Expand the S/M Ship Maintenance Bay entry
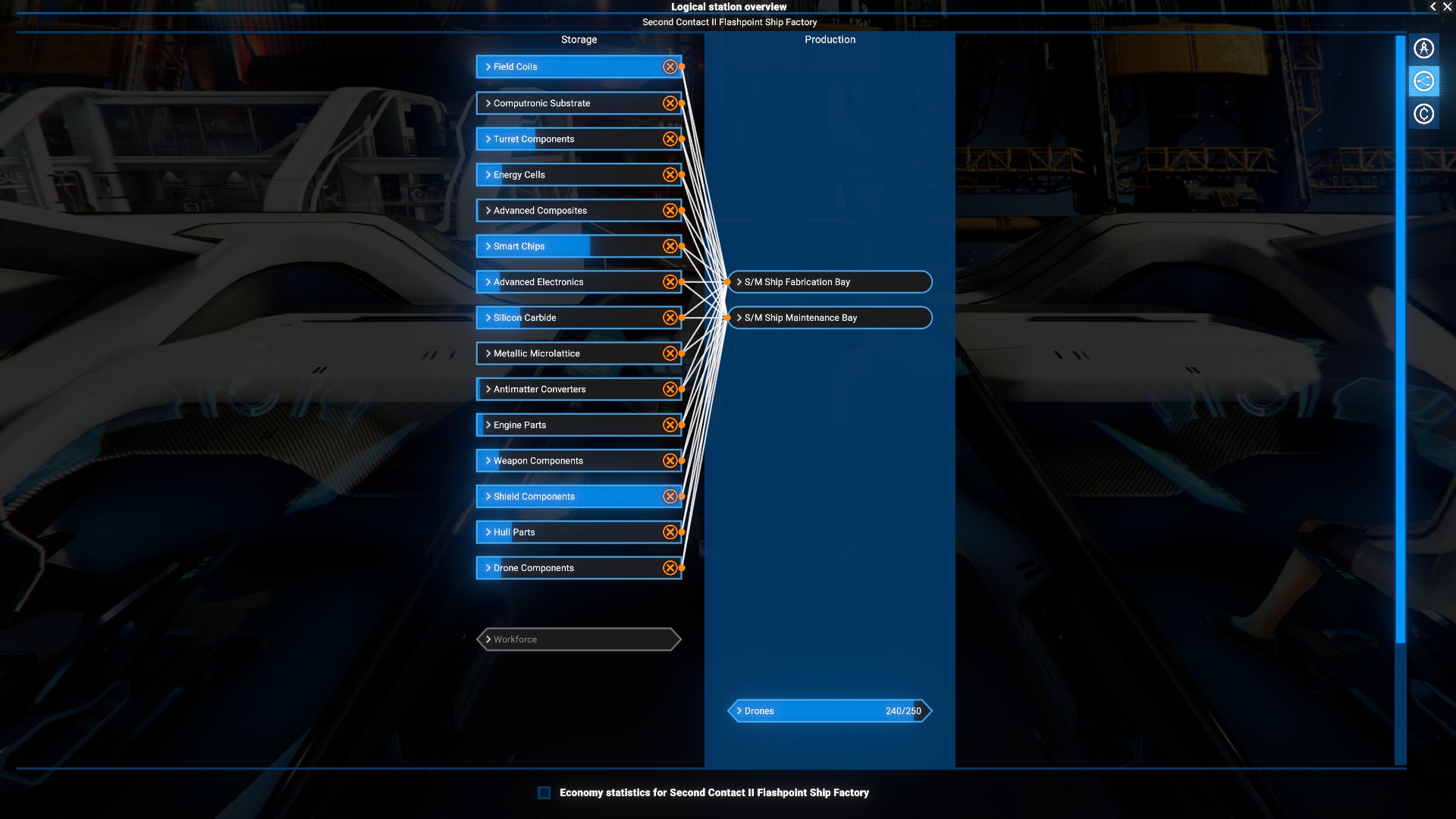The image size is (1456, 819). [x=828, y=318]
